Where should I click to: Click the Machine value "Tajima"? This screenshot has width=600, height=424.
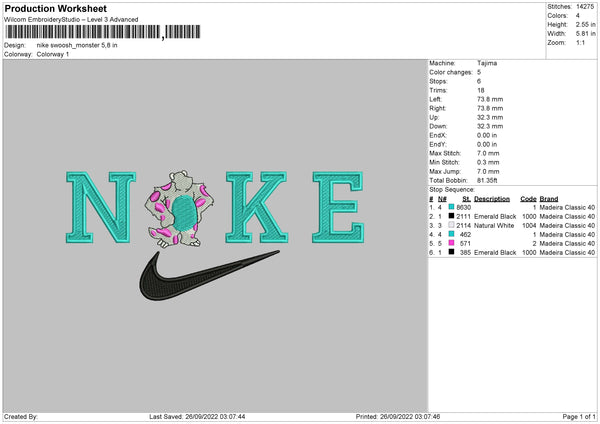[487, 63]
